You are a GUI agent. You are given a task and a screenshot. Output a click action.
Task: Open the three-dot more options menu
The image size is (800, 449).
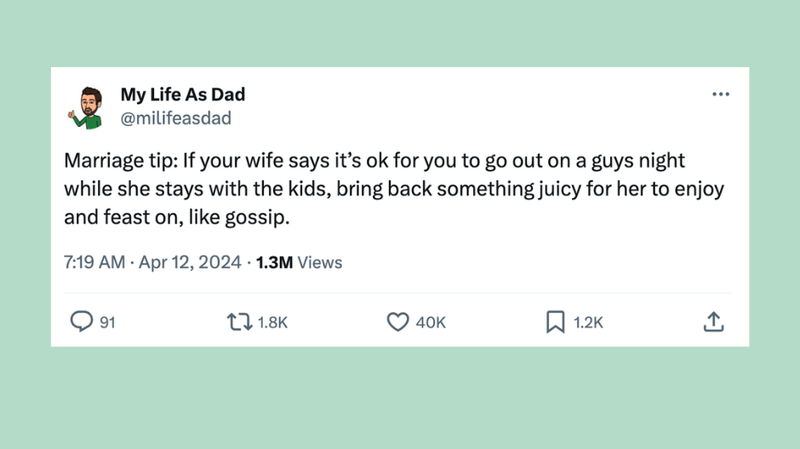coord(720,95)
